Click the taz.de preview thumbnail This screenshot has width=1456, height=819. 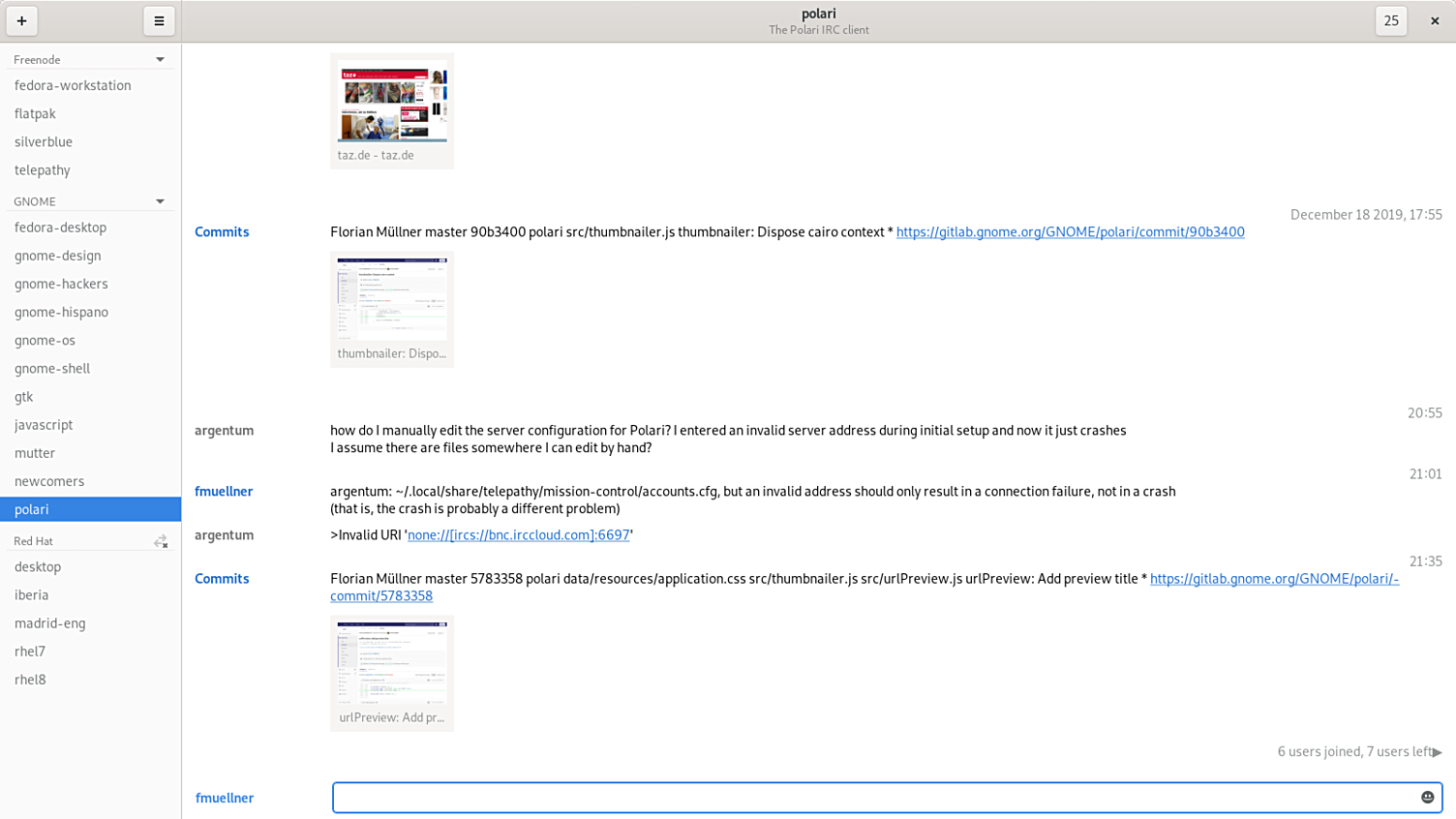tap(392, 102)
